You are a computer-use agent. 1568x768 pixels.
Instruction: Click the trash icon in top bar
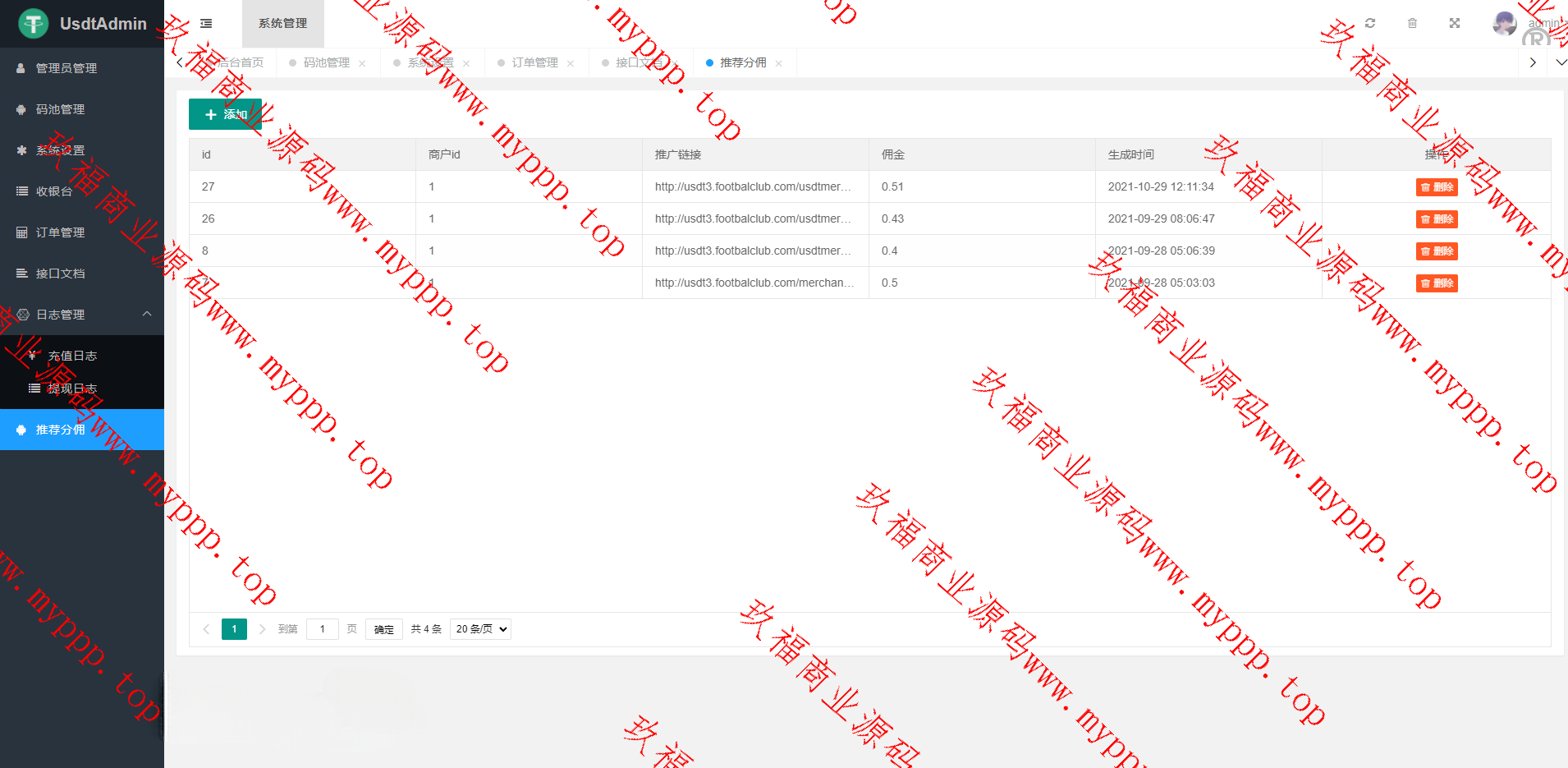click(1412, 23)
